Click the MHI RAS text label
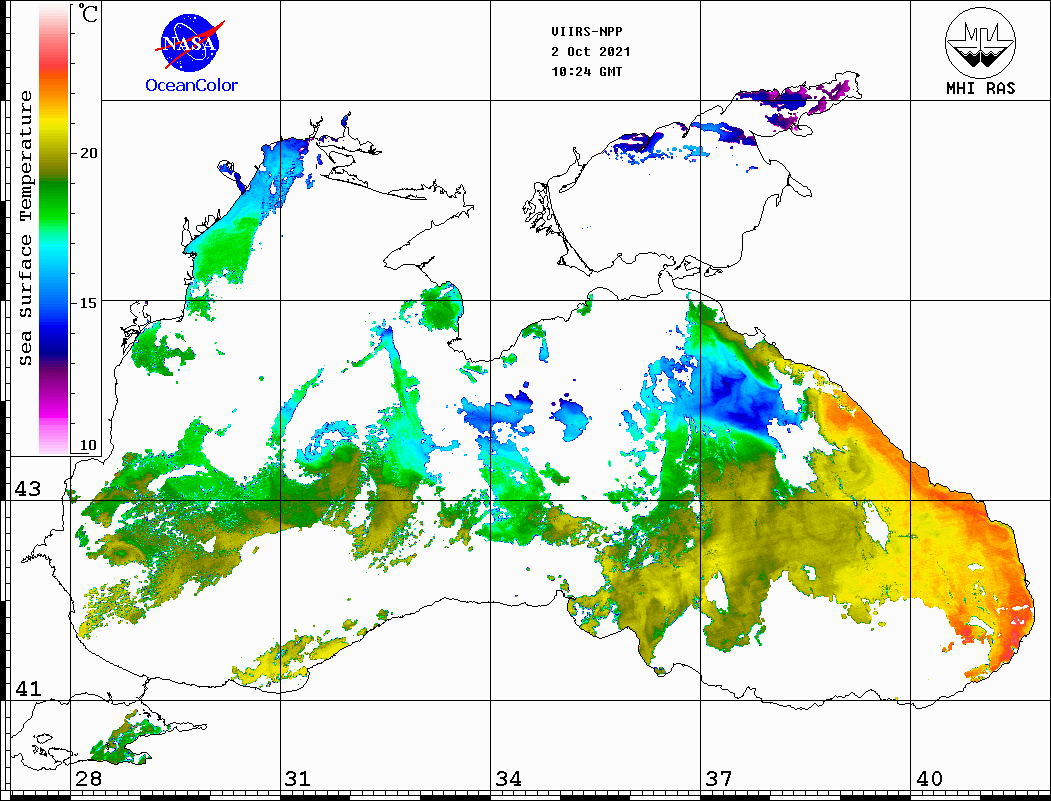Viewport: 1051px width, 801px height. click(x=980, y=88)
